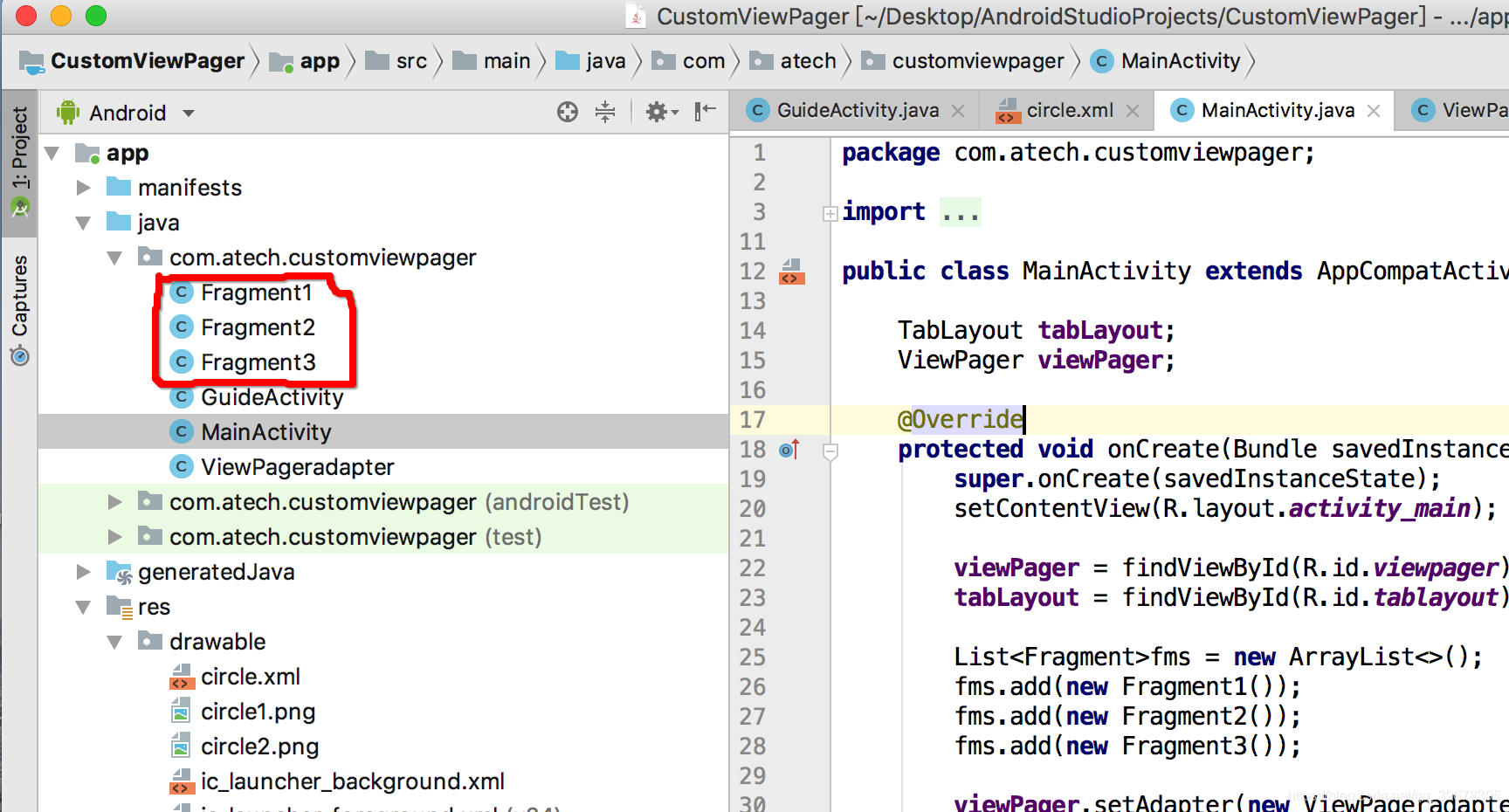This screenshot has width=1509, height=812.
Task: Expand the generatedJava folder
Action: 83,572
